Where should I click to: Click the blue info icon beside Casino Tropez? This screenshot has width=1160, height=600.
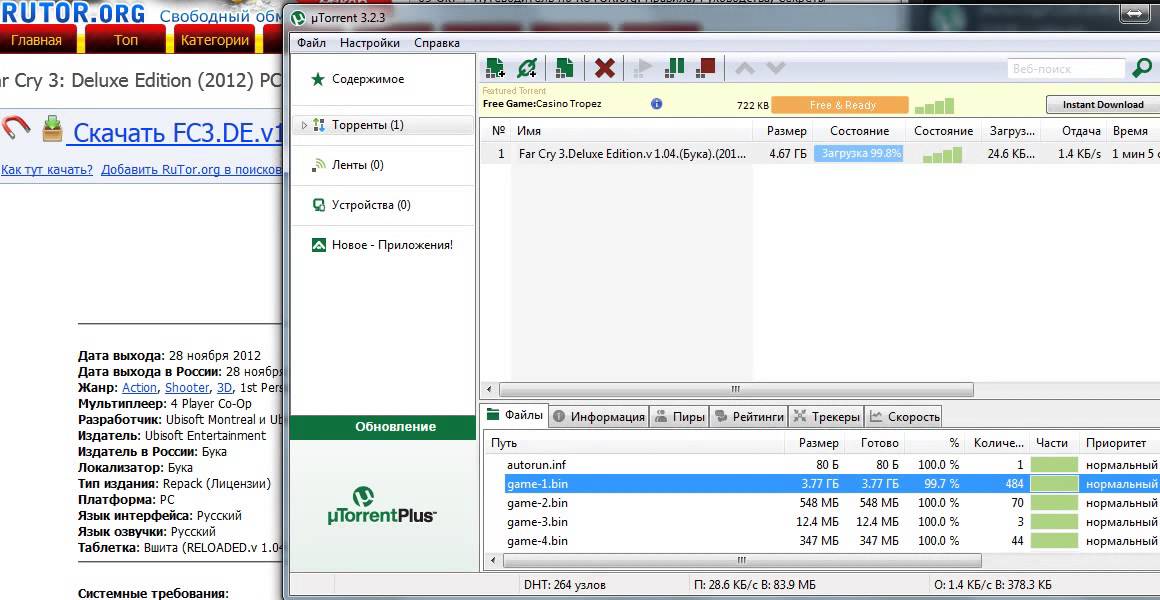(656, 104)
